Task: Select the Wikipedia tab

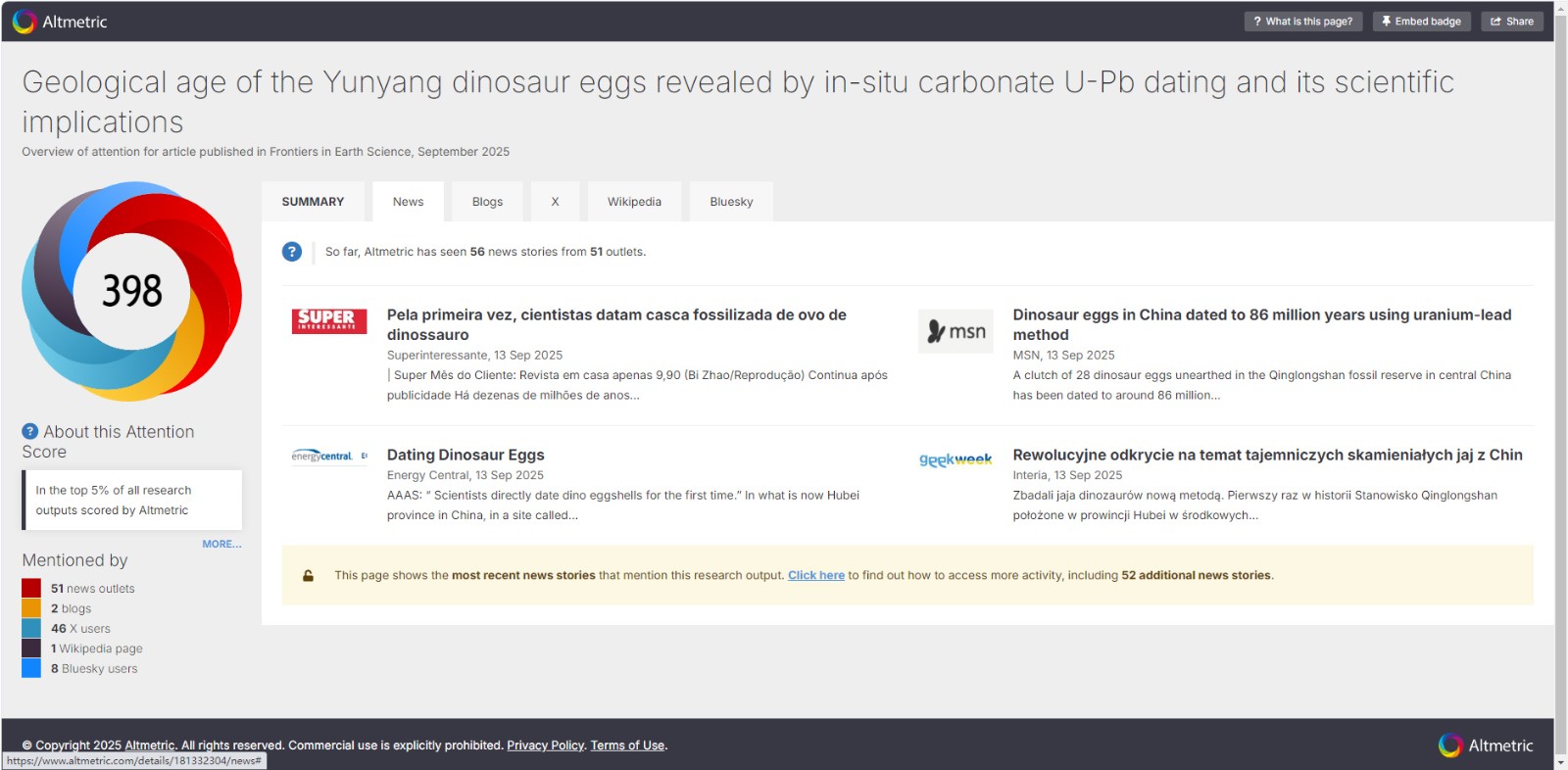Action: pyautogui.click(x=634, y=202)
